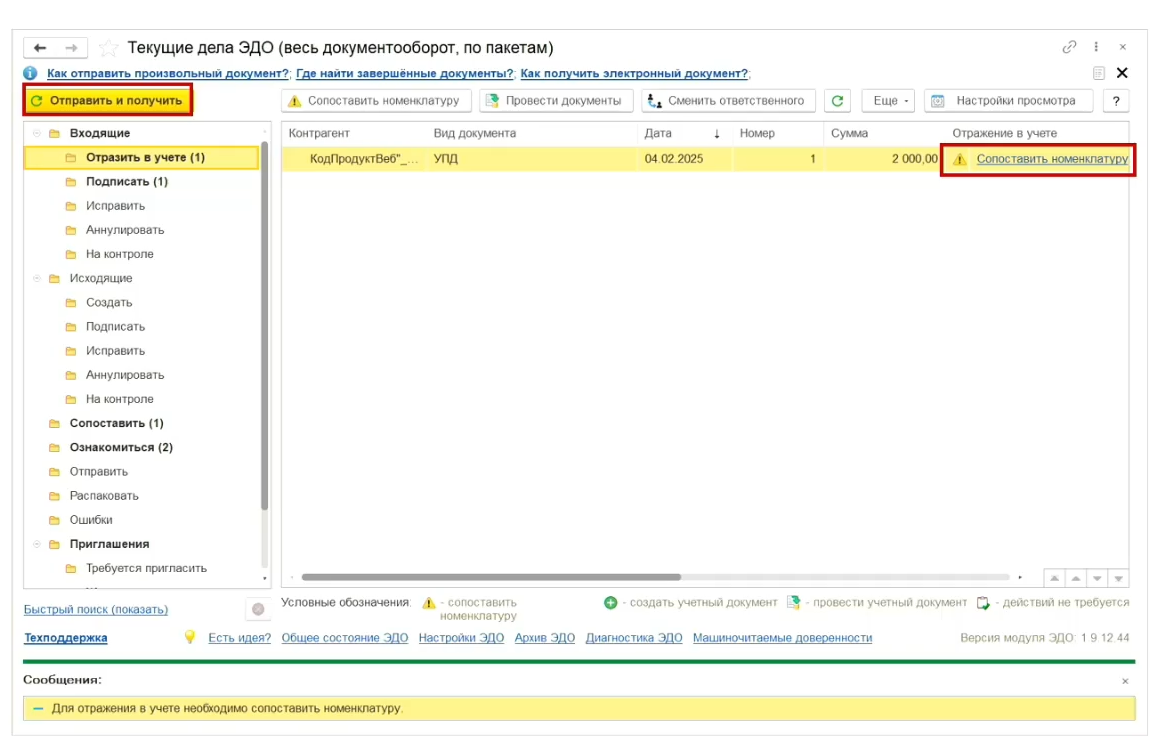This screenshot has height=737, width=1165.
Task: Open the Настройки ЭДО link
Action: click(x=461, y=638)
